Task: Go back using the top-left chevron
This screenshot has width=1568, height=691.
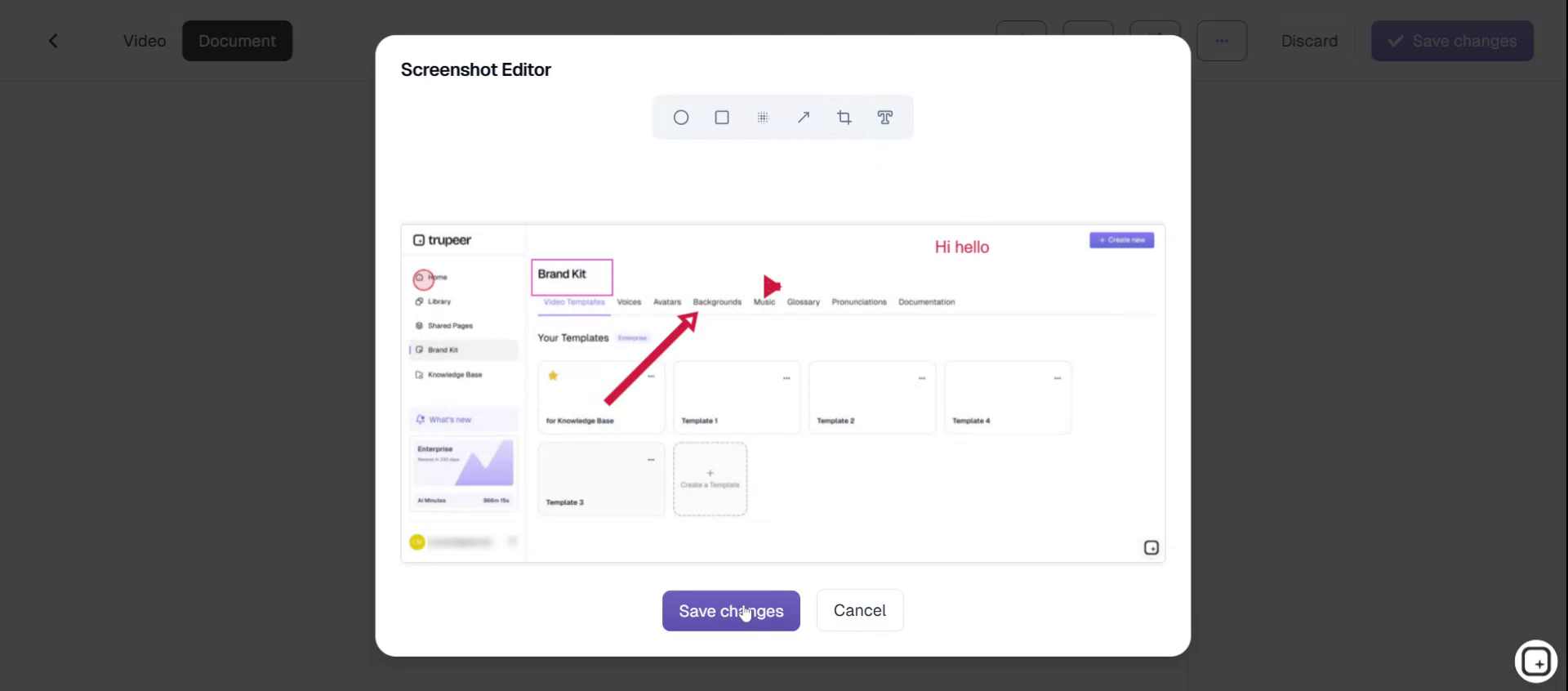Action: tap(53, 41)
